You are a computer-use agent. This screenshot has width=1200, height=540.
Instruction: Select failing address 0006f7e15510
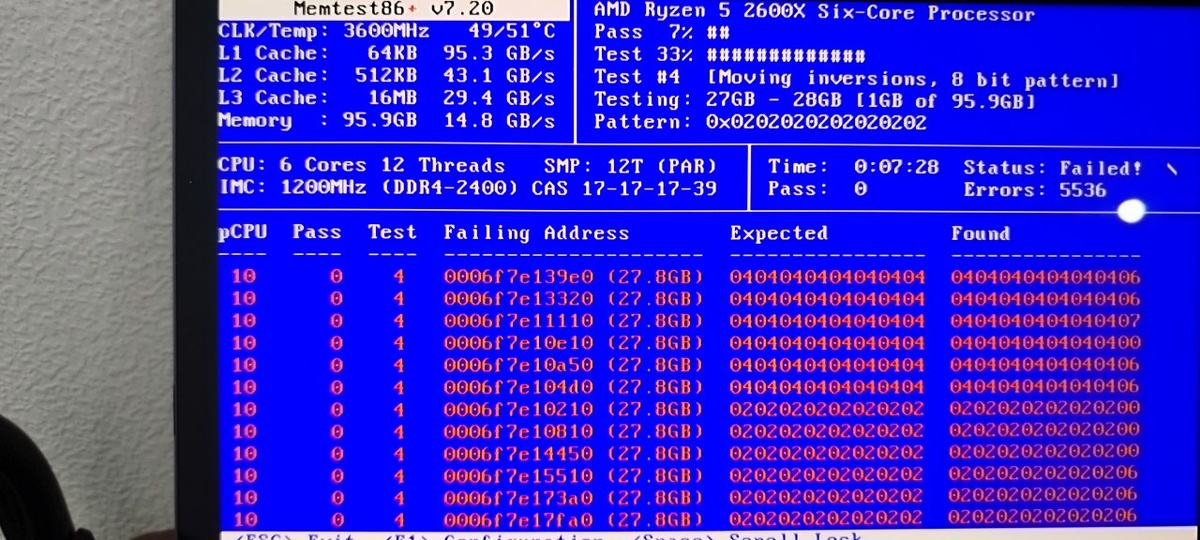[519, 475]
